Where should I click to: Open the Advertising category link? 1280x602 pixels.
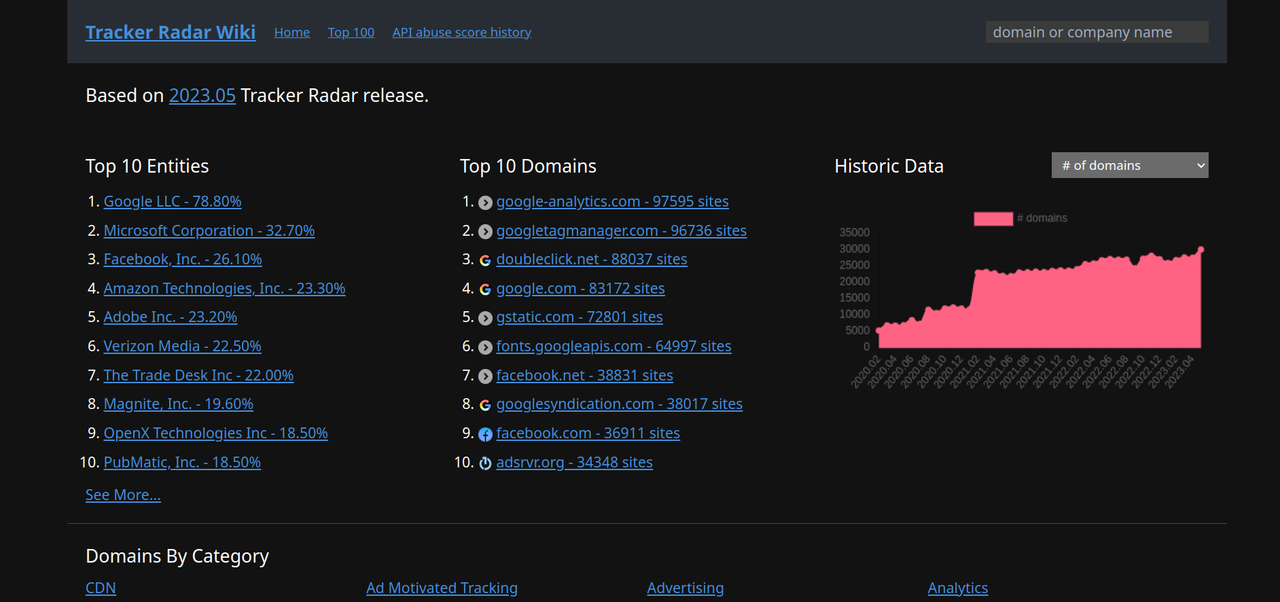coord(685,588)
